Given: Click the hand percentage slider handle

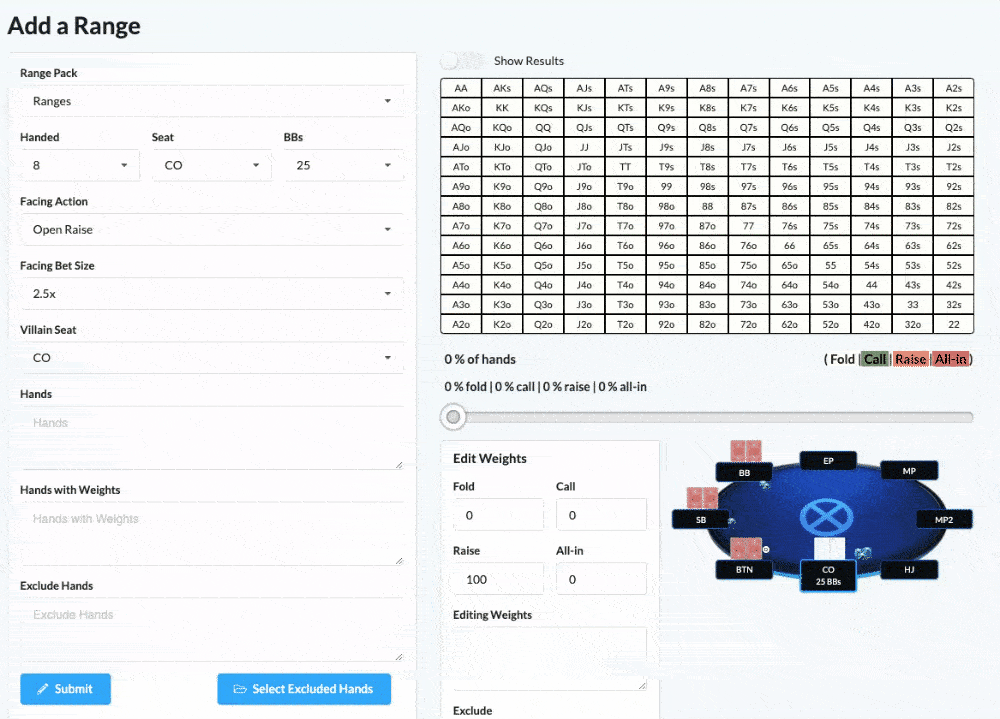Looking at the screenshot, I should [x=454, y=417].
